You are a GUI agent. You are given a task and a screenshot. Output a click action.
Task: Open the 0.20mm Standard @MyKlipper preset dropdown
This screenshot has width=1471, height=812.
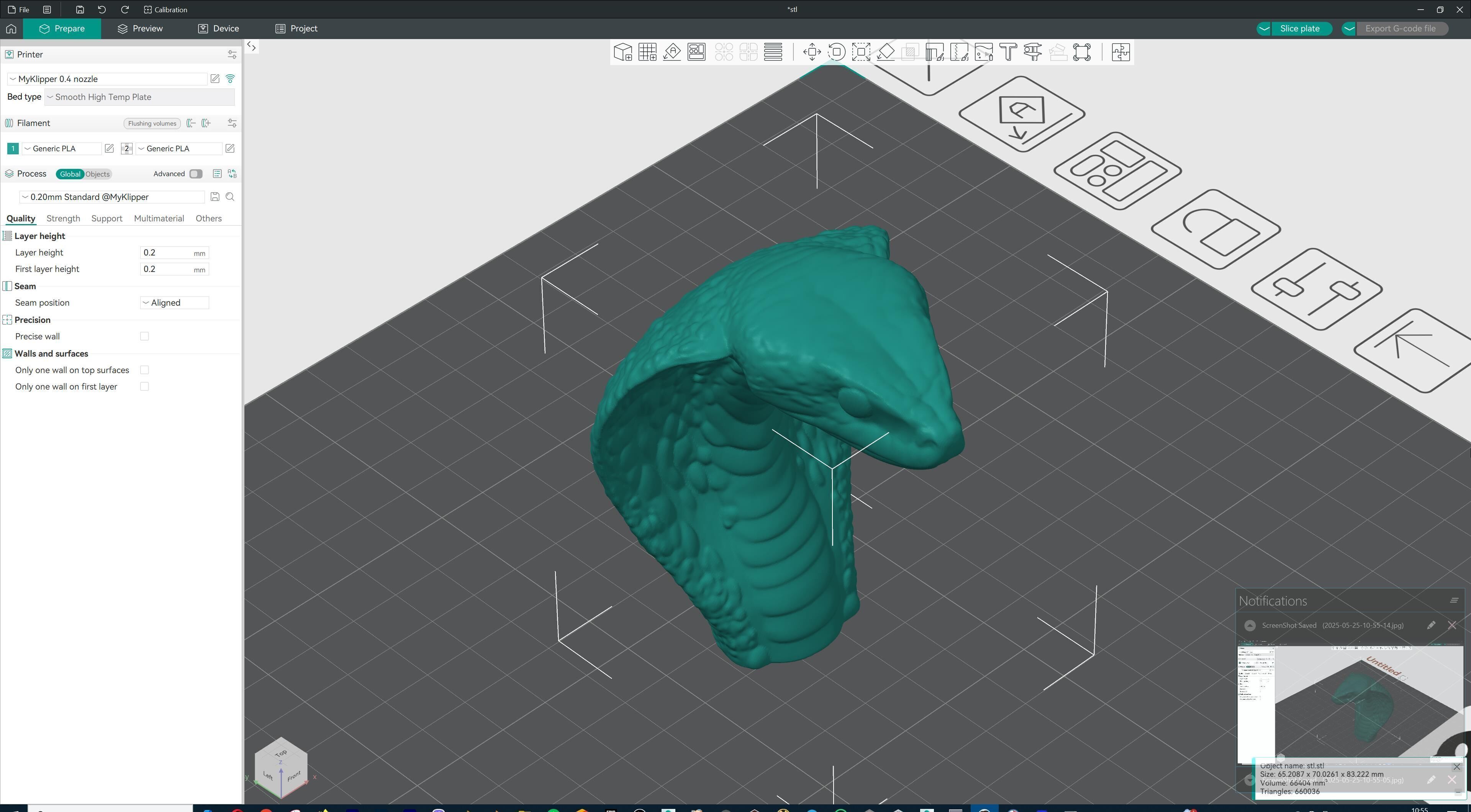click(x=112, y=197)
